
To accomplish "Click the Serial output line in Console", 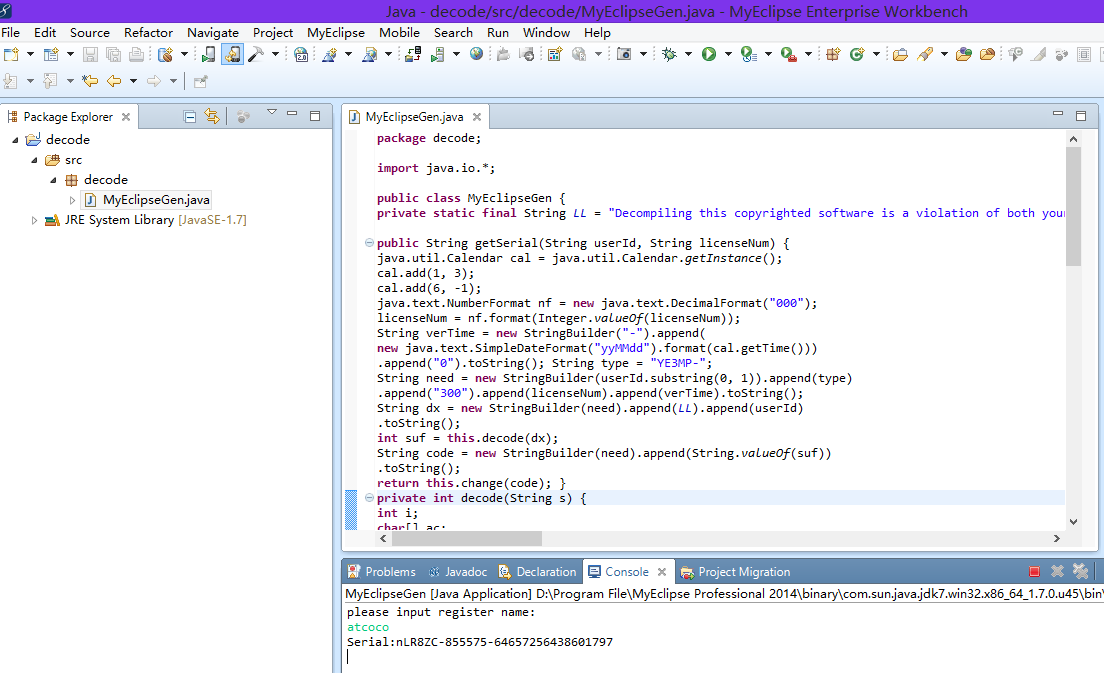I will [480, 642].
